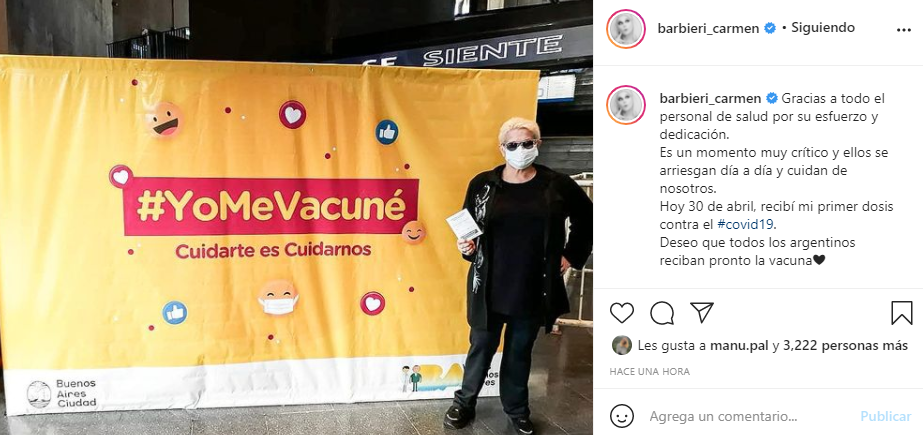Click manu.pal's small avatar beside likes
This screenshot has height=435, width=923.
click(x=622, y=346)
